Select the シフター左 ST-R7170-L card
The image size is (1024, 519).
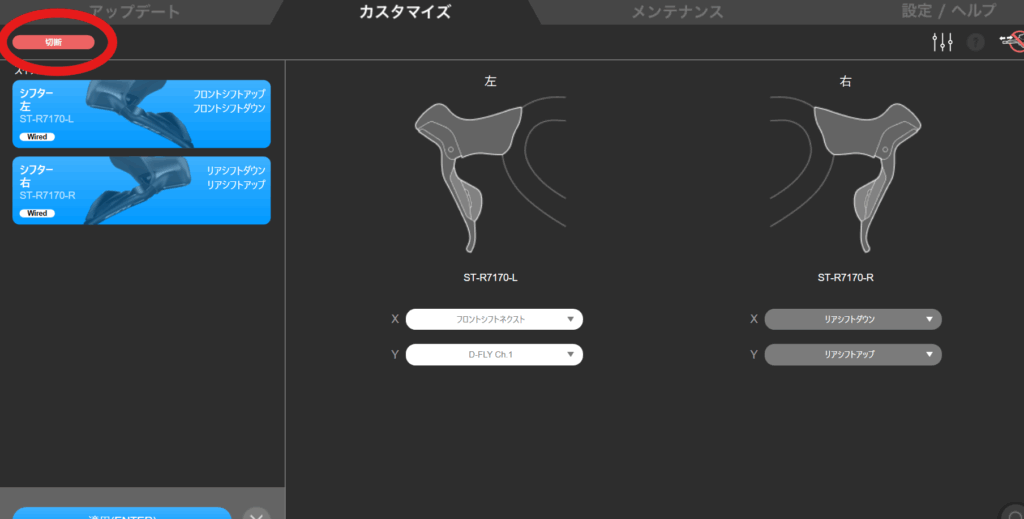(141, 114)
